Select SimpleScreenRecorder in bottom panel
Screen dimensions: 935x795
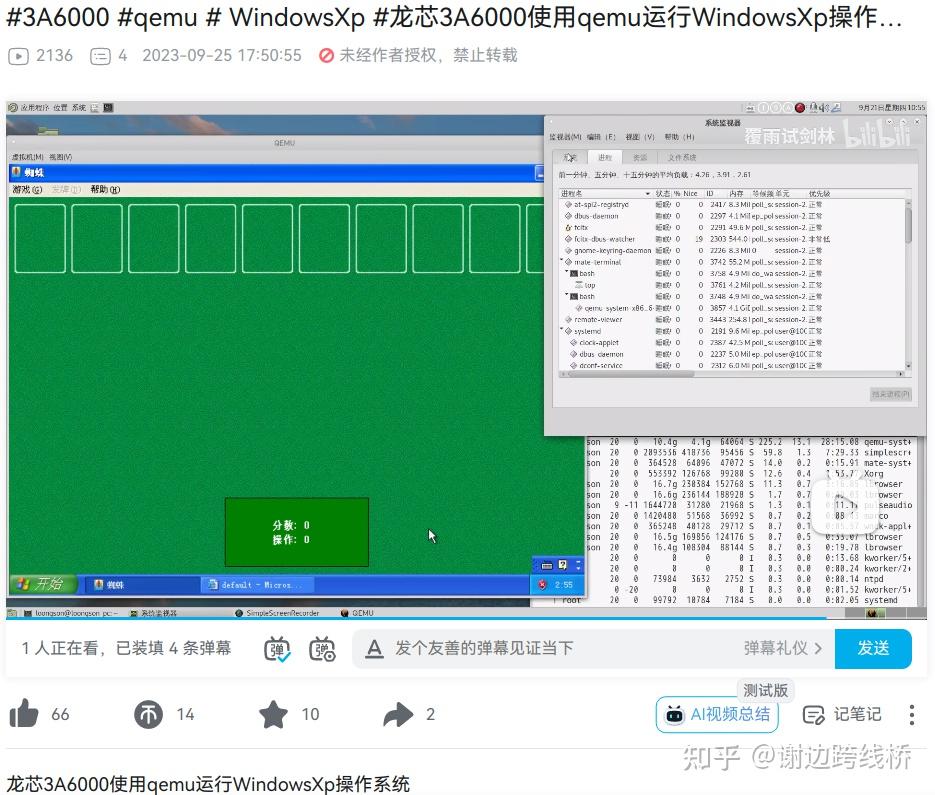coord(278,613)
